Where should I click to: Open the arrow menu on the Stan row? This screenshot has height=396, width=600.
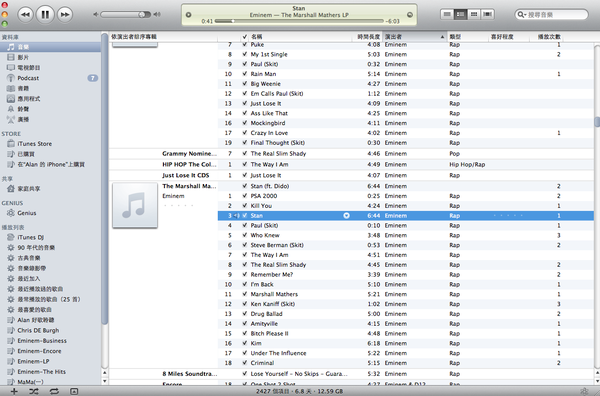tap(346, 215)
